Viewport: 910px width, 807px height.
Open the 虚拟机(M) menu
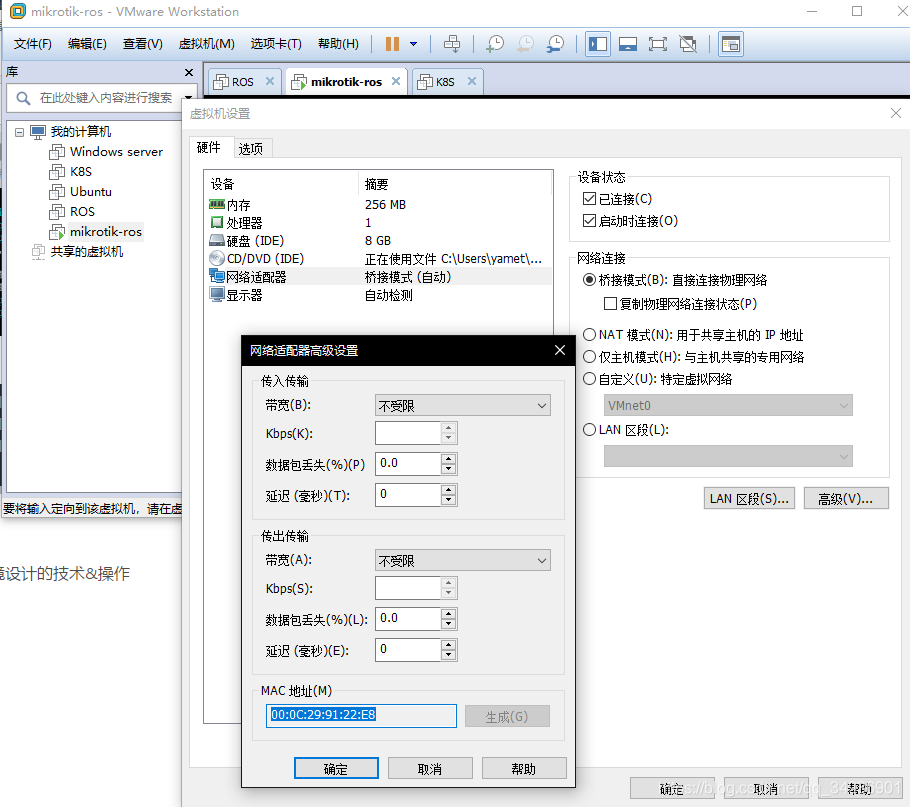(207, 44)
